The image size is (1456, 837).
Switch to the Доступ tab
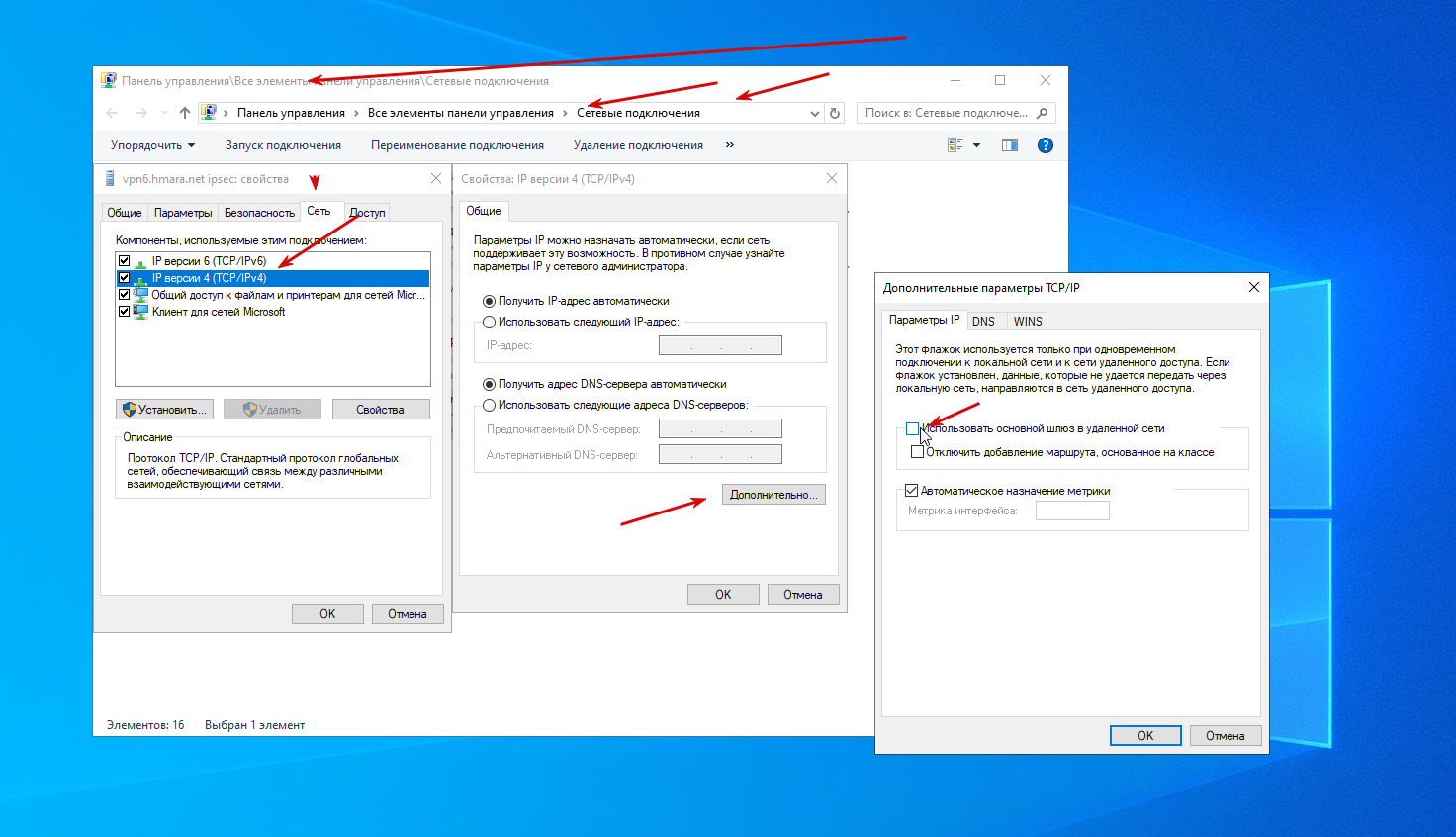[x=367, y=213]
